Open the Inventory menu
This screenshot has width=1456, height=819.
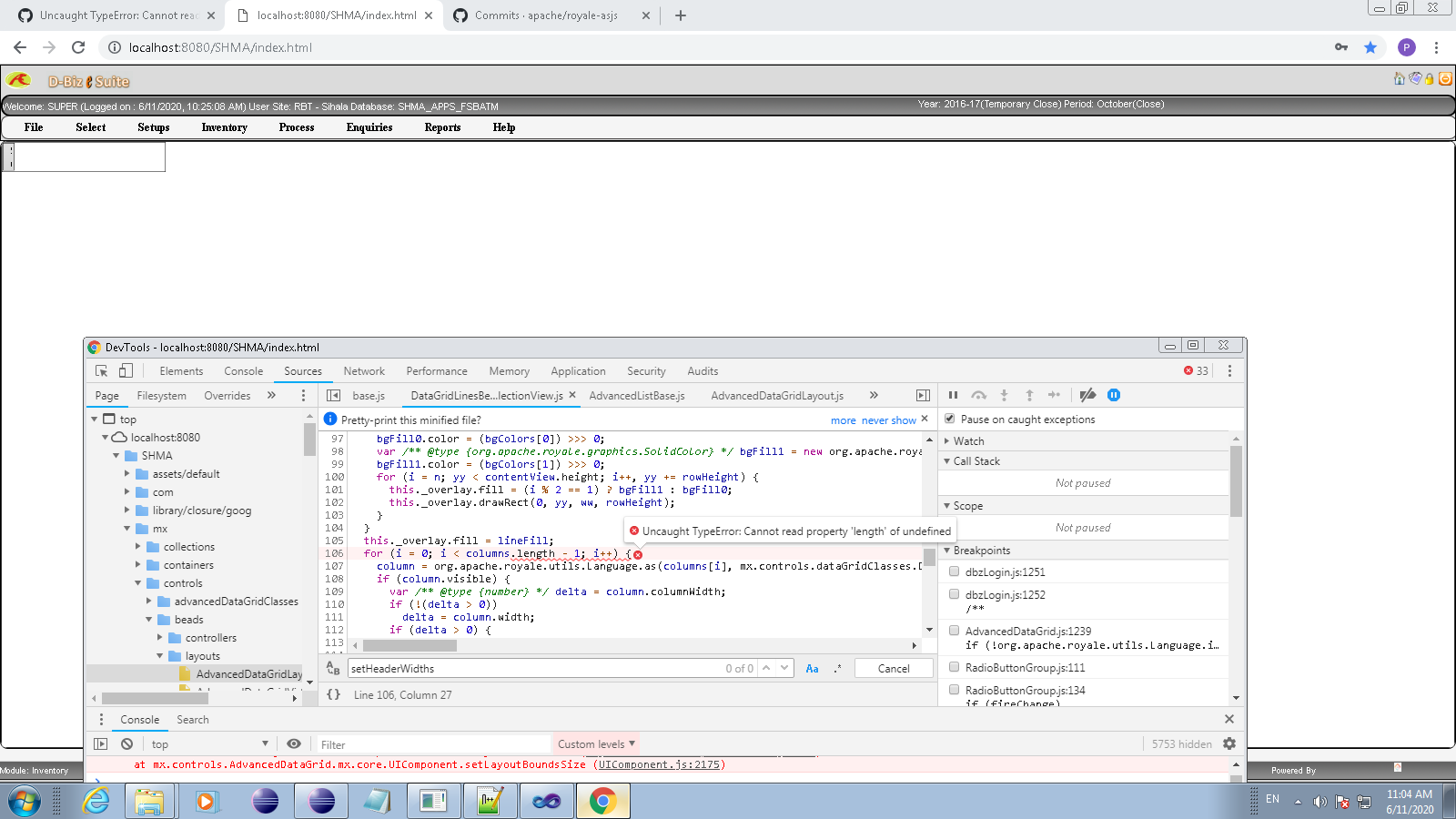point(224,127)
